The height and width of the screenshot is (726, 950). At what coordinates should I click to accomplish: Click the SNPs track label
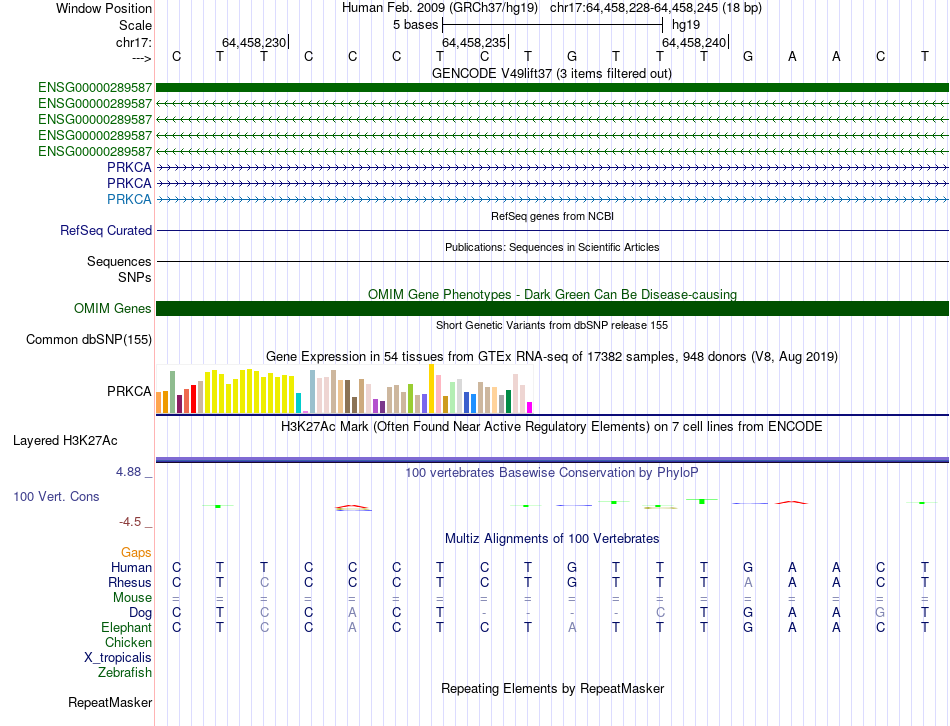[135, 277]
